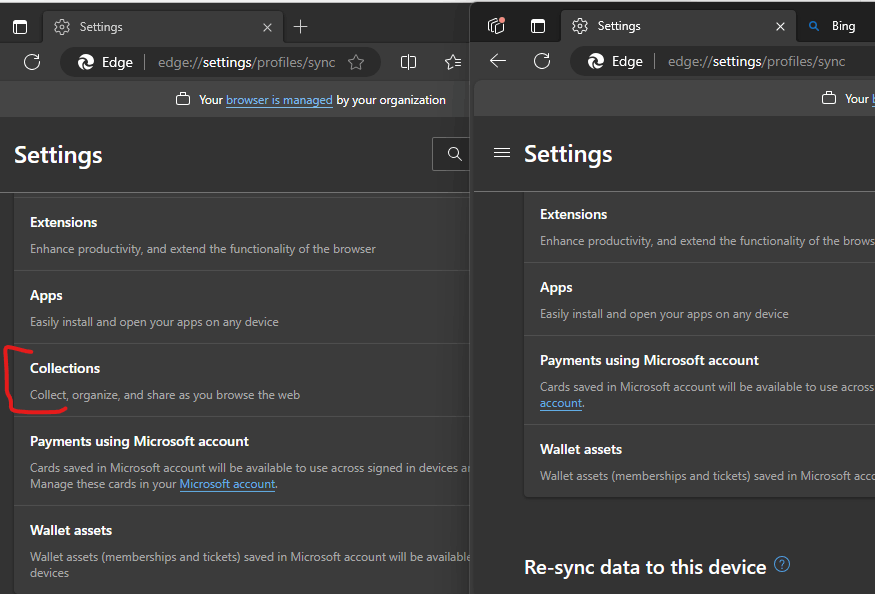Click the search icon in Settings search box
Viewport: 875px width, 594px height.
click(x=454, y=154)
